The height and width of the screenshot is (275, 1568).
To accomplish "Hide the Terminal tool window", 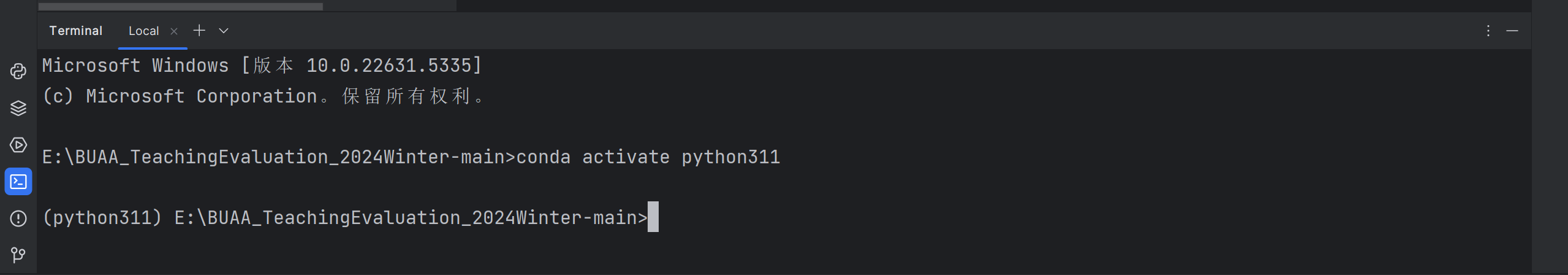I will 1512,31.
